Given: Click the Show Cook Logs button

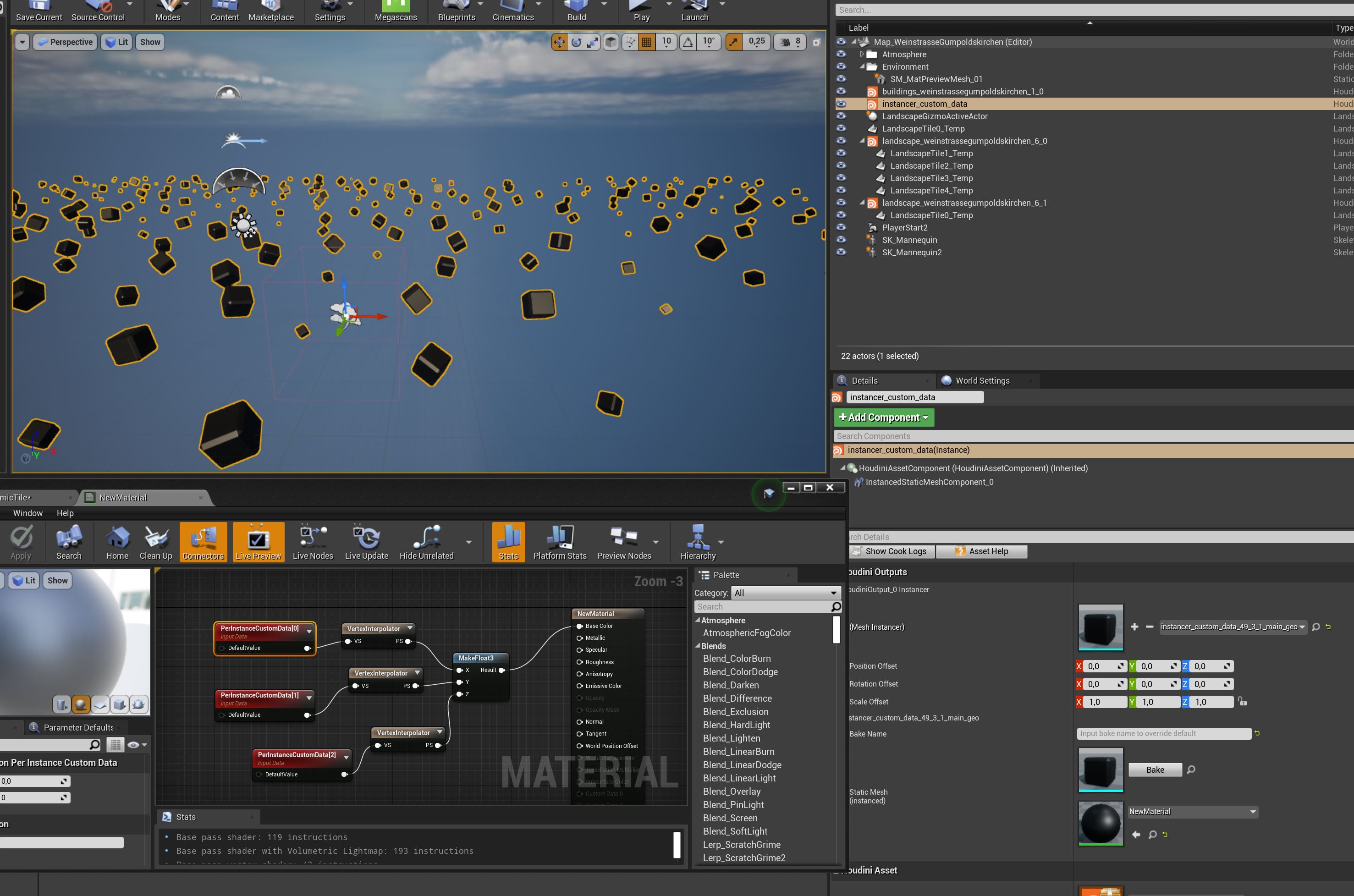Looking at the screenshot, I should [892, 551].
